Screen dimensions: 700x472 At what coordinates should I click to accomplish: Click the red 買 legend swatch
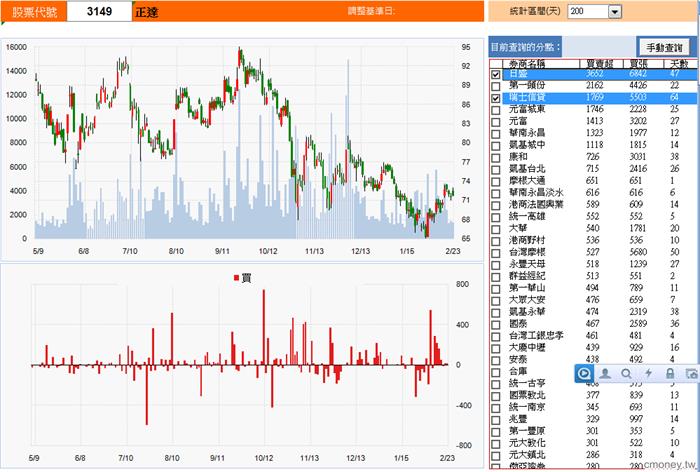pos(236,277)
